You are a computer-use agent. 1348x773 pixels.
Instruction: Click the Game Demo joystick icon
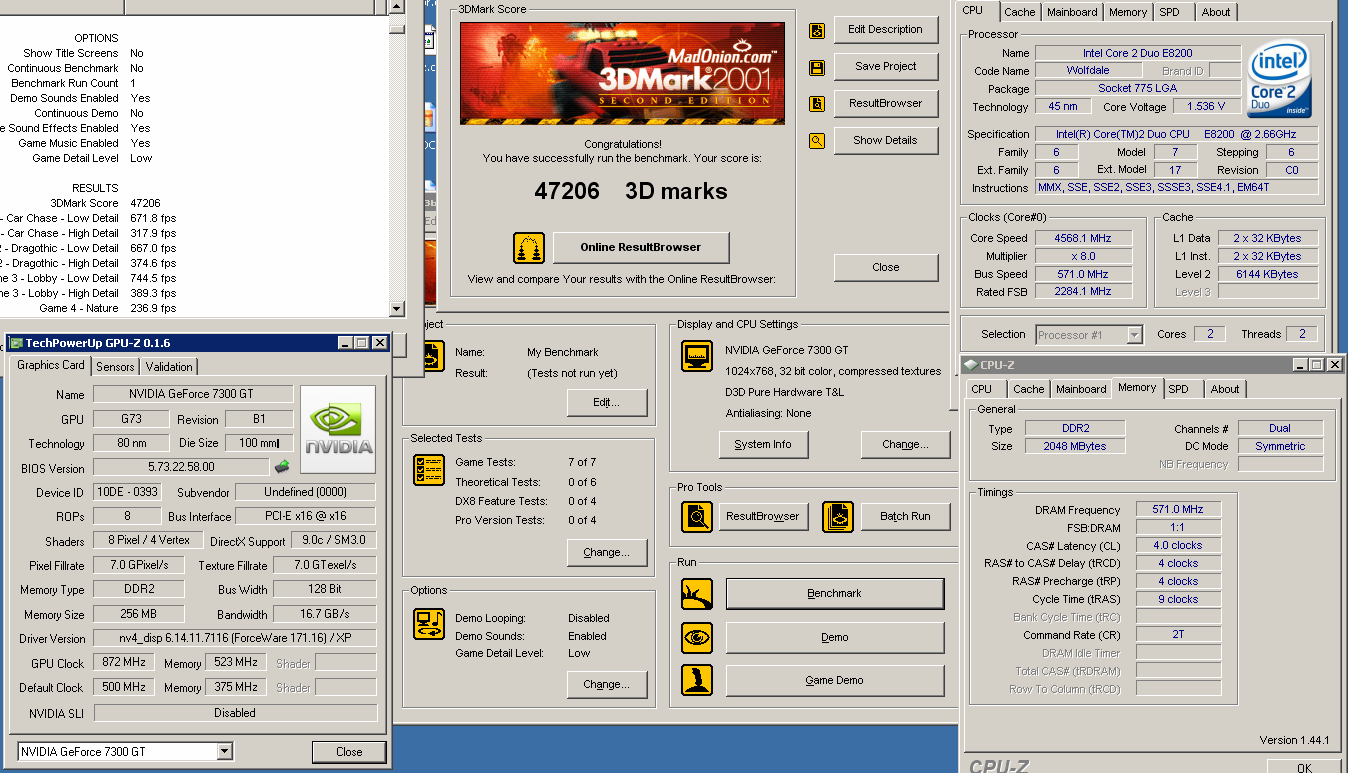pyautogui.click(x=697, y=680)
